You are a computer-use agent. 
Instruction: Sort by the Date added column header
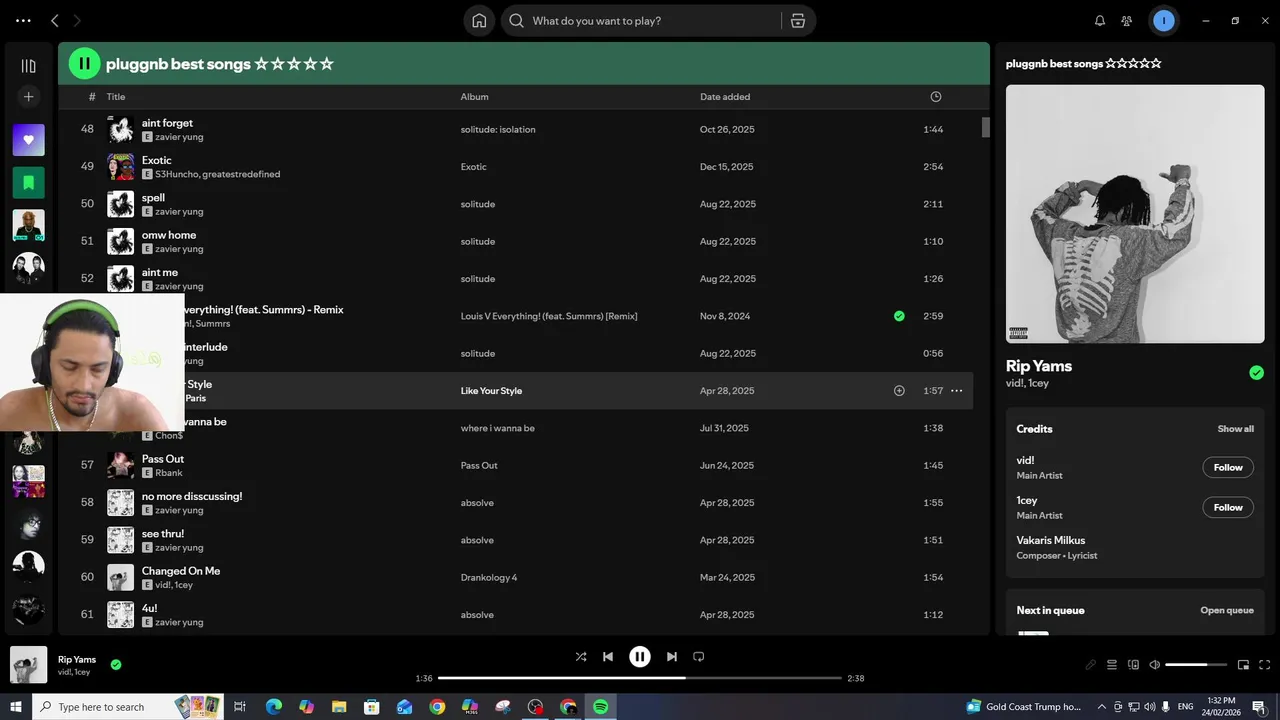coord(725,97)
